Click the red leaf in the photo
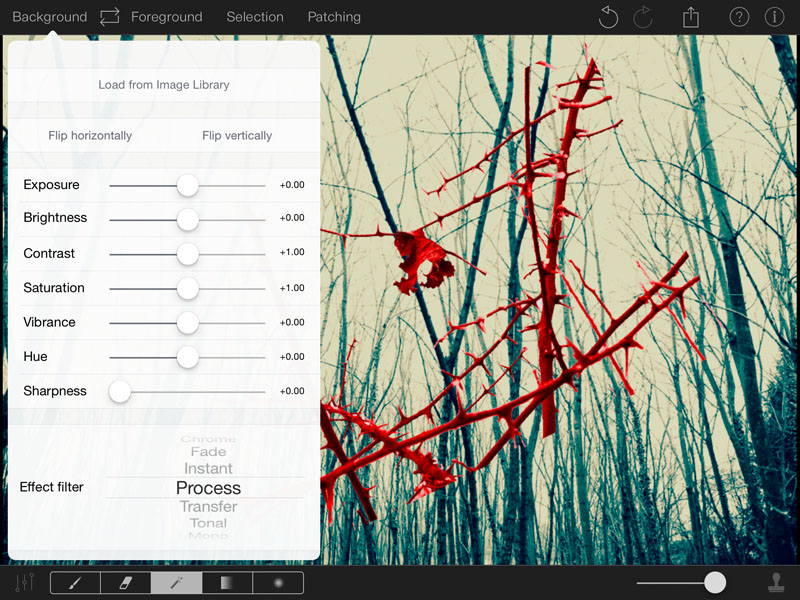Viewport: 800px width, 600px height. [x=422, y=260]
